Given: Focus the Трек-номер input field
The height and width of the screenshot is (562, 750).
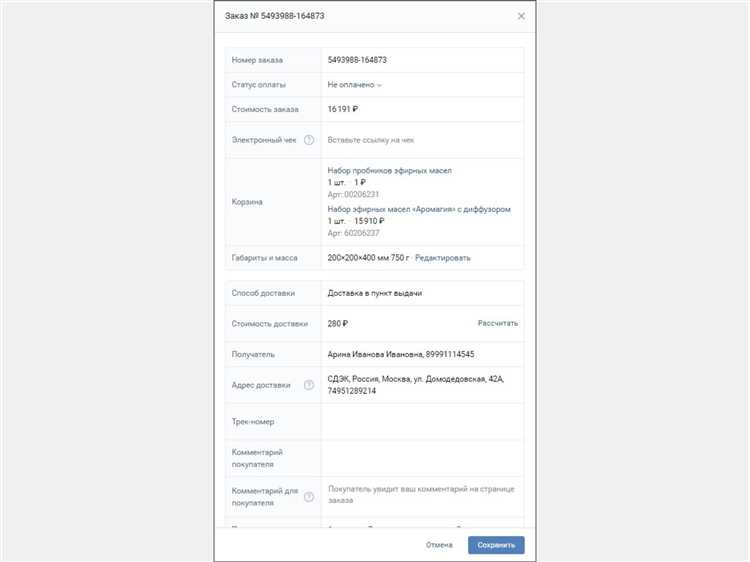Looking at the screenshot, I should point(422,421).
